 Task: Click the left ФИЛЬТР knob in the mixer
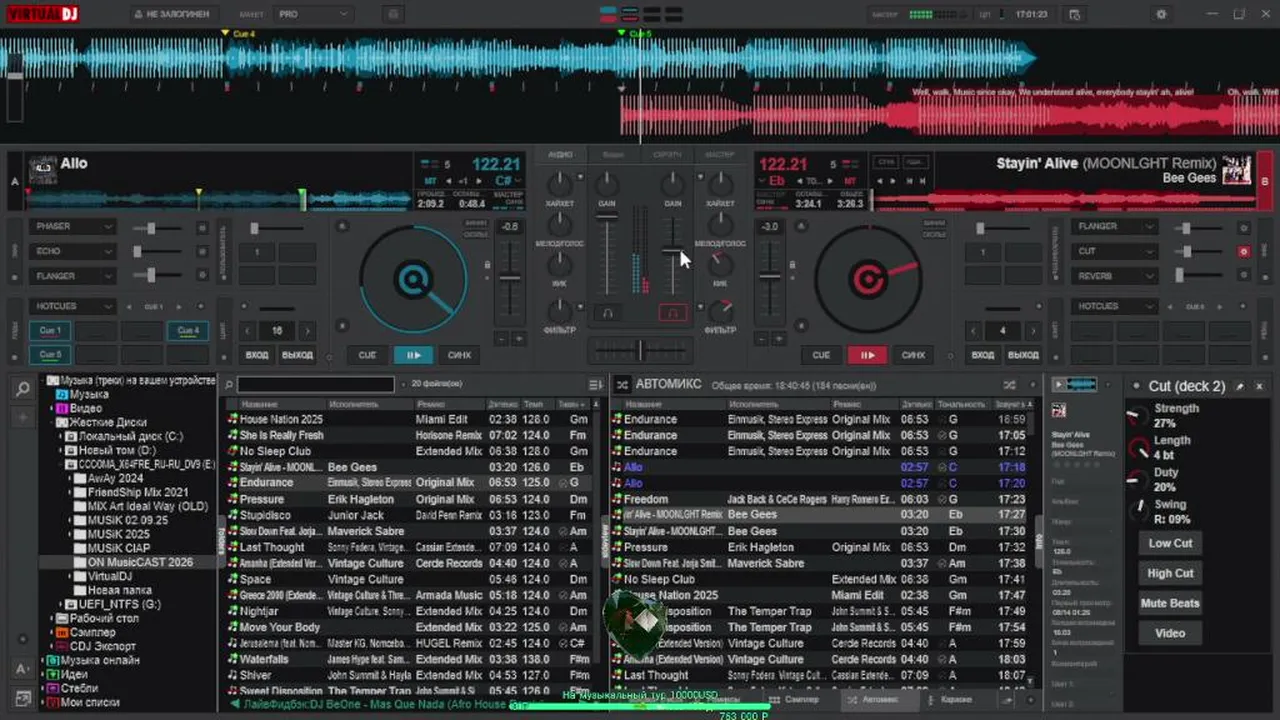(560, 310)
